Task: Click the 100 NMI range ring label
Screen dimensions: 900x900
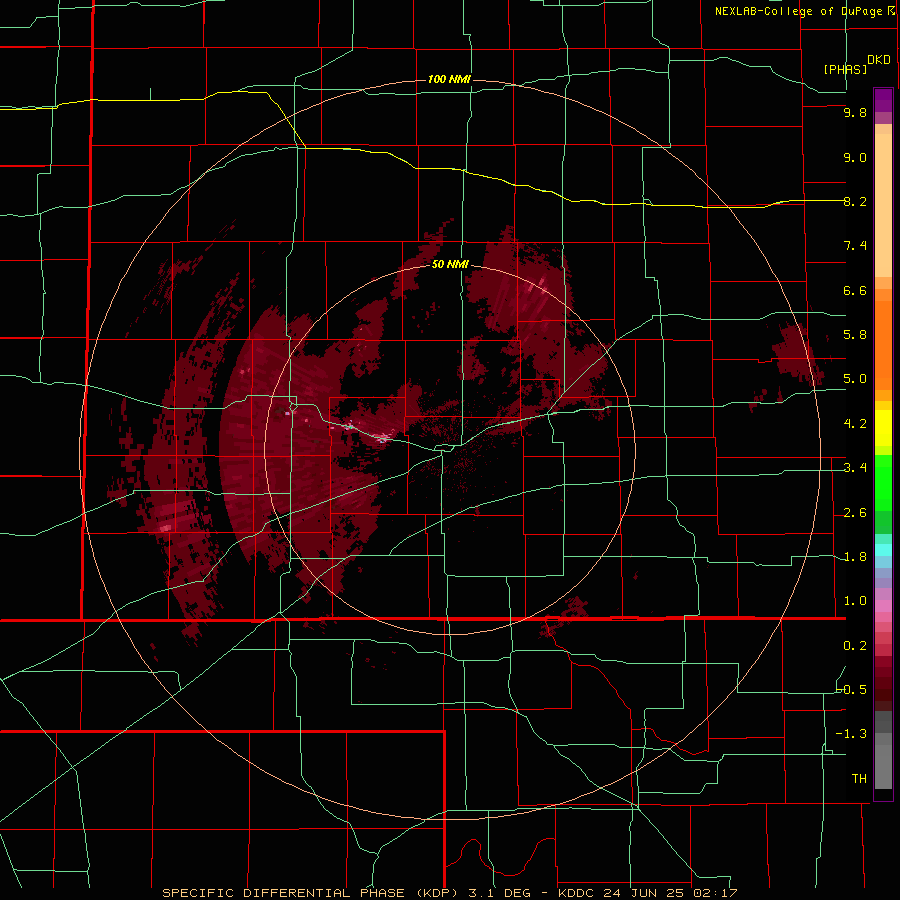Action: click(x=449, y=79)
